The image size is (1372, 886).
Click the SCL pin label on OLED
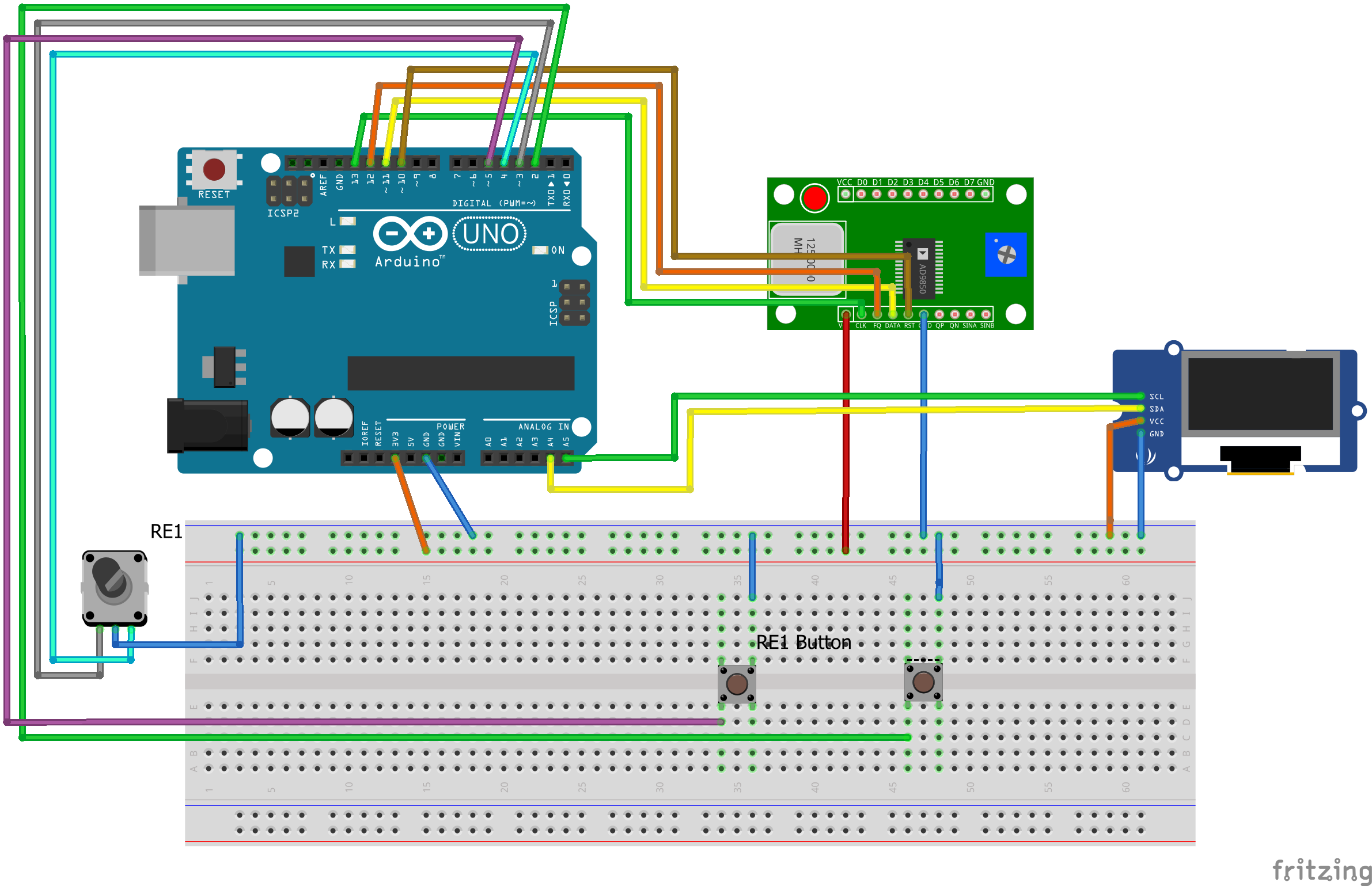pyautogui.click(x=1157, y=397)
